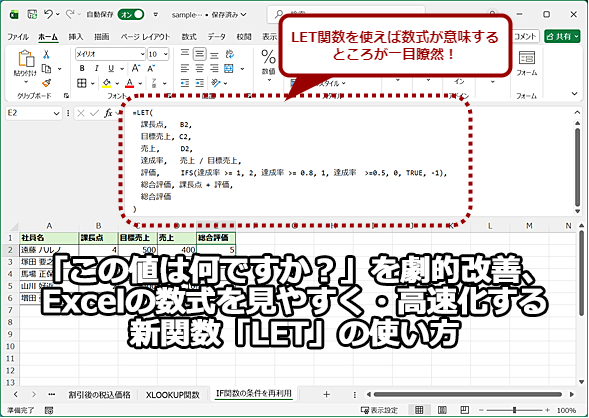The image size is (589, 418).
Task: Click the Orientation angled text icon
Action: (x=216, y=83)
